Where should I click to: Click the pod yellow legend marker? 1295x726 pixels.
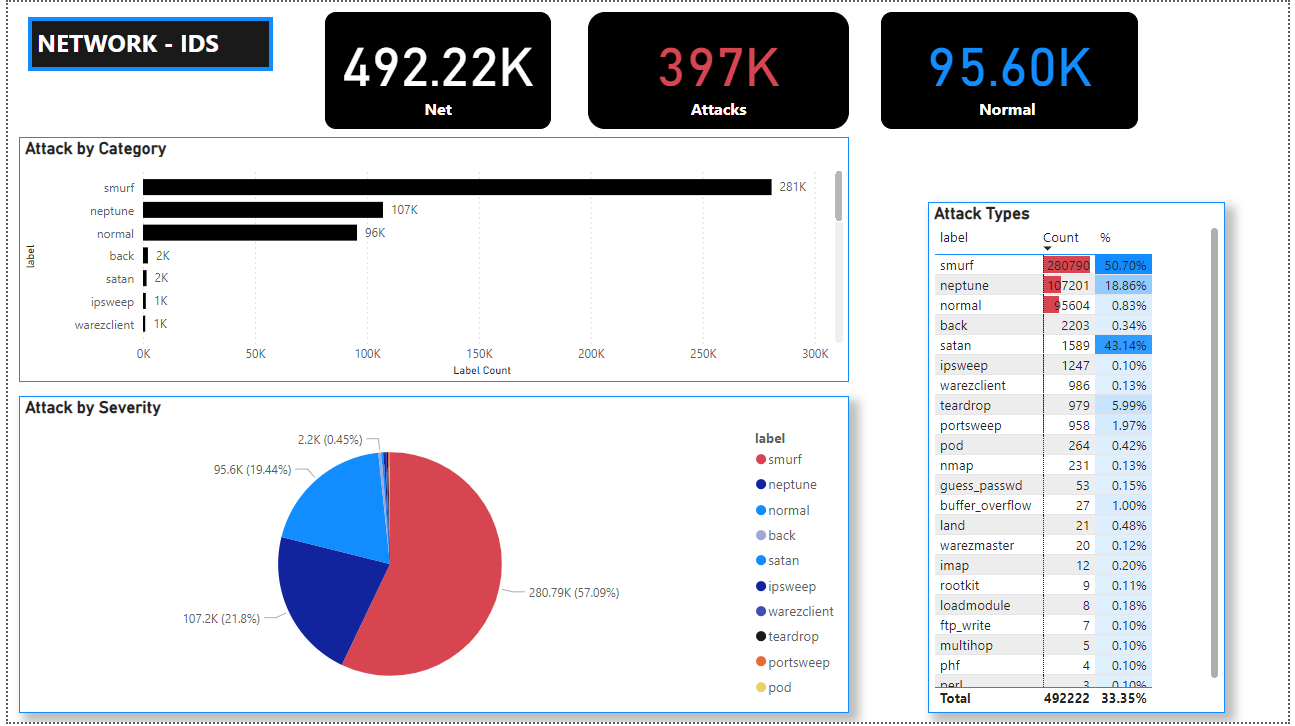(761, 688)
